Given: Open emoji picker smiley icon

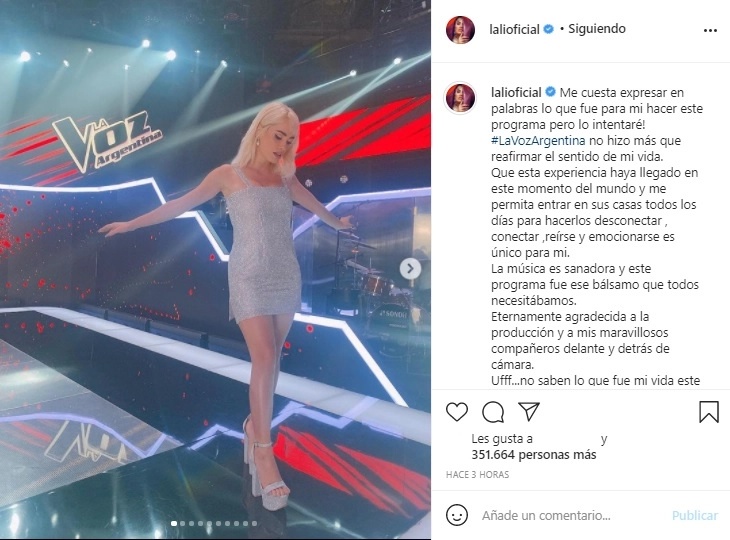Looking at the screenshot, I should coord(457,515).
